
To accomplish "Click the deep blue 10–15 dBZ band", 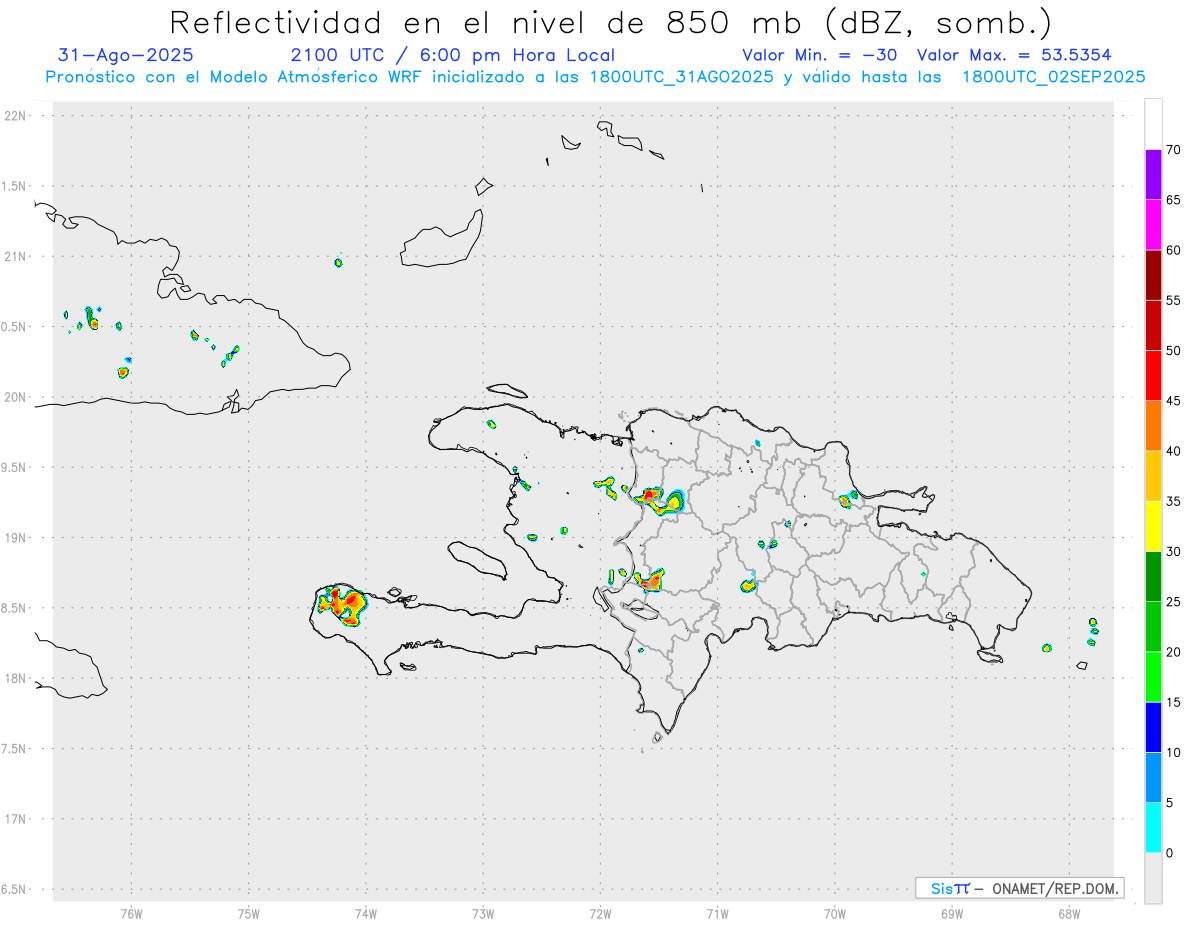I will 1153,727.
